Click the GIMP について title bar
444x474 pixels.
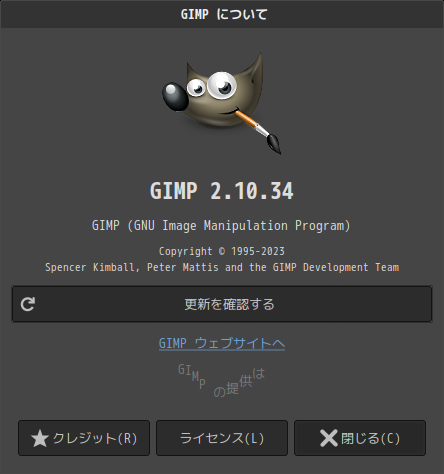[222, 14]
